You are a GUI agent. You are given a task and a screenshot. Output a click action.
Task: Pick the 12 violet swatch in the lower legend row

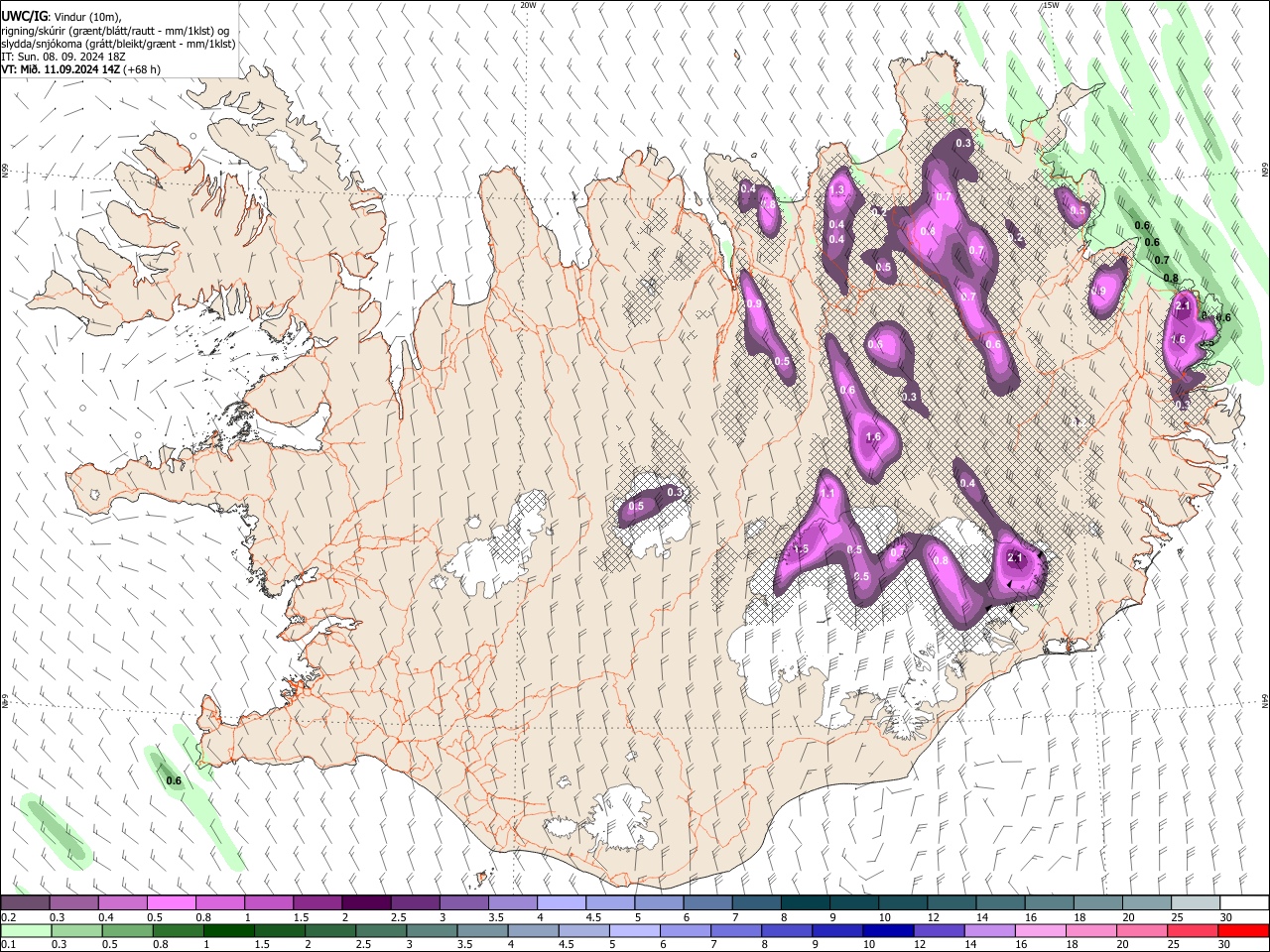[939, 931]
